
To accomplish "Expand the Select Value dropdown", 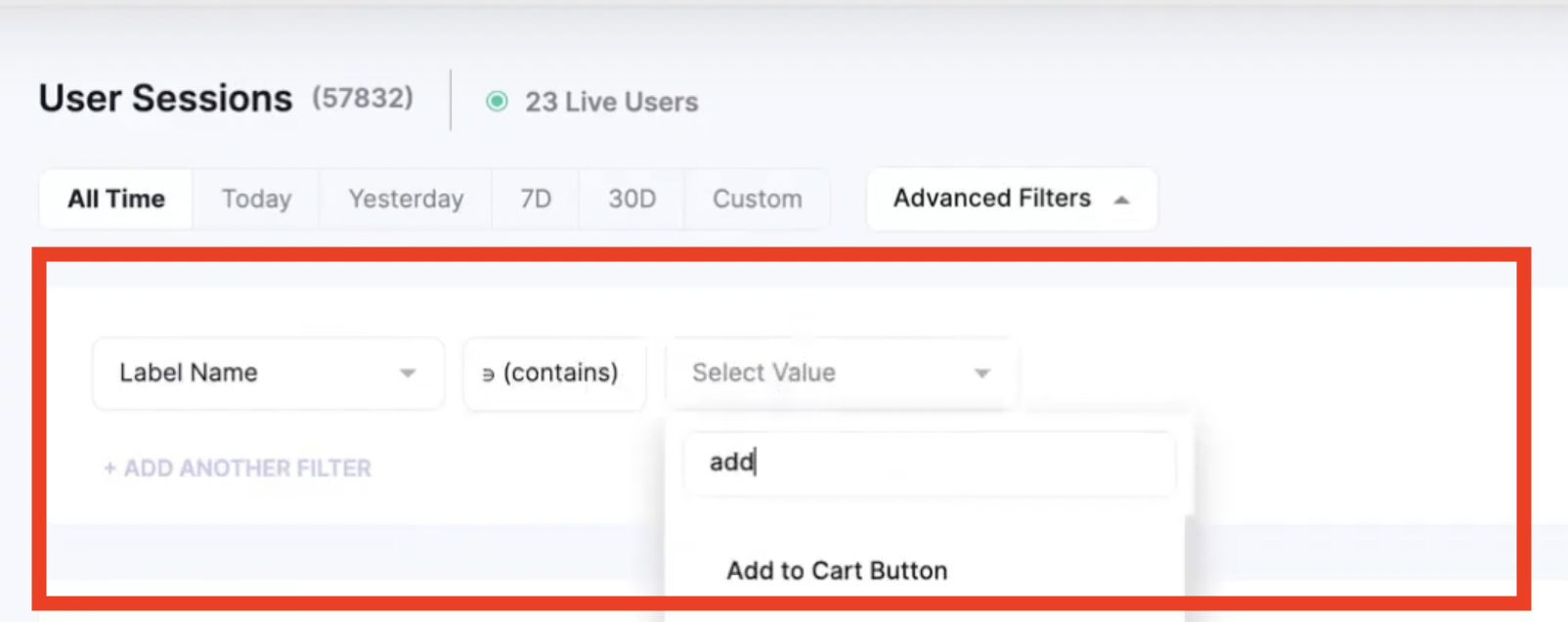I will click(x=841, y=373).
